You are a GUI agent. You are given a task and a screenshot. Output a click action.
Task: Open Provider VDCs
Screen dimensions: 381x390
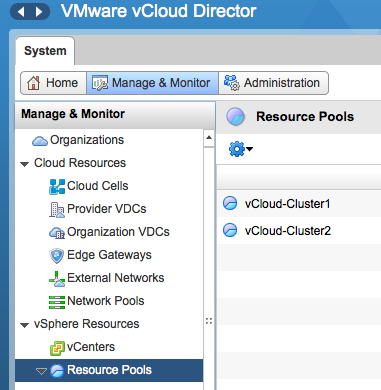coord(107,209)
